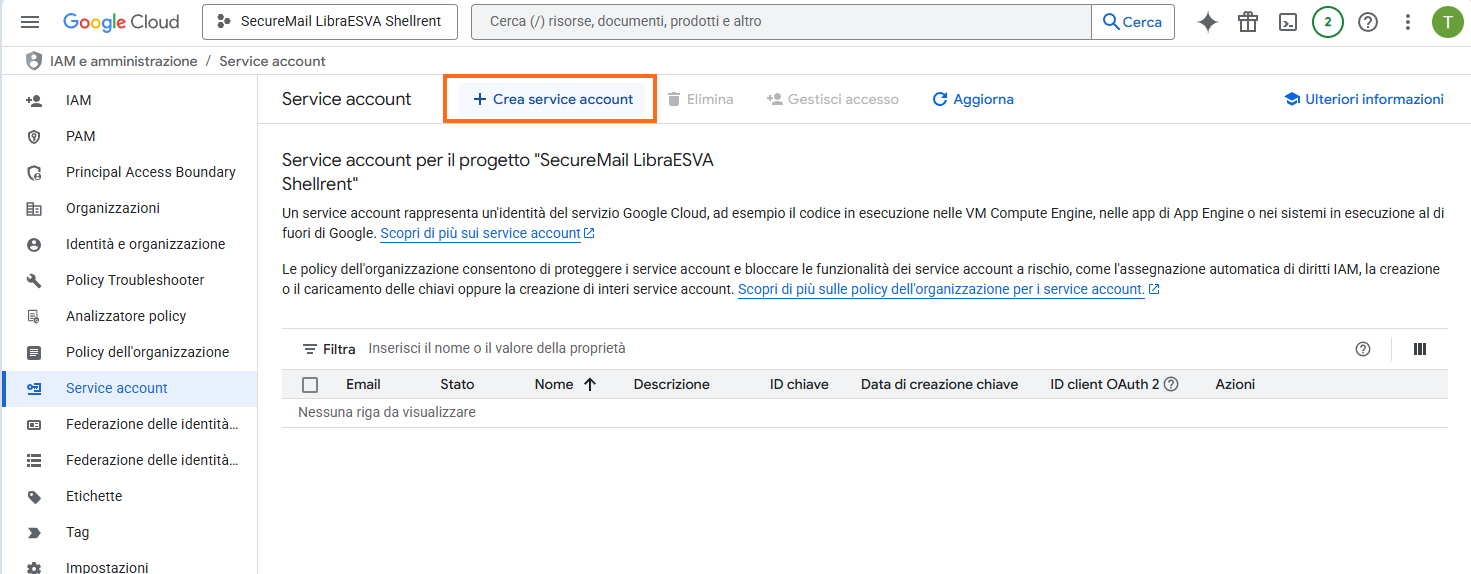Go to IAM in the sidebar
Viewport: 1471px width, 574px height.
coord(78,100)
